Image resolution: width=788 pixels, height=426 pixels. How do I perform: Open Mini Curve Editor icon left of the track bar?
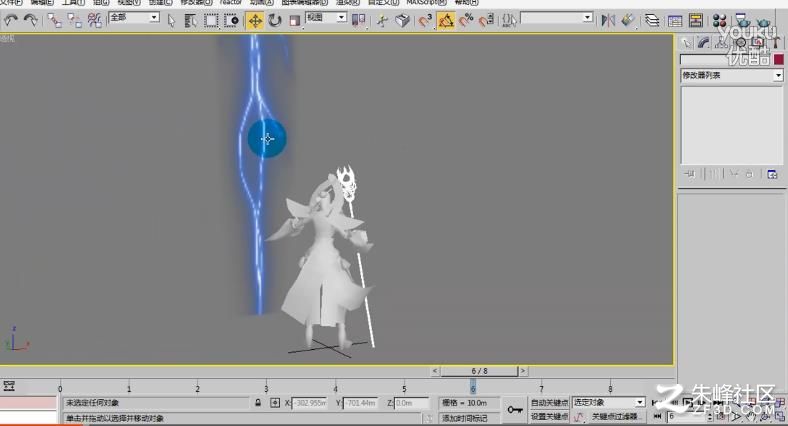click(x=9, y=386)
